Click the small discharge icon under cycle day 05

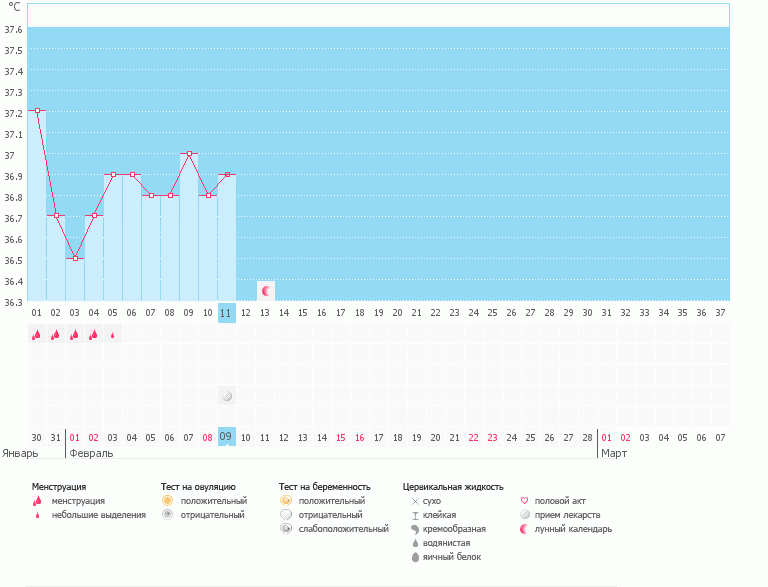click(x=112, y=335)
